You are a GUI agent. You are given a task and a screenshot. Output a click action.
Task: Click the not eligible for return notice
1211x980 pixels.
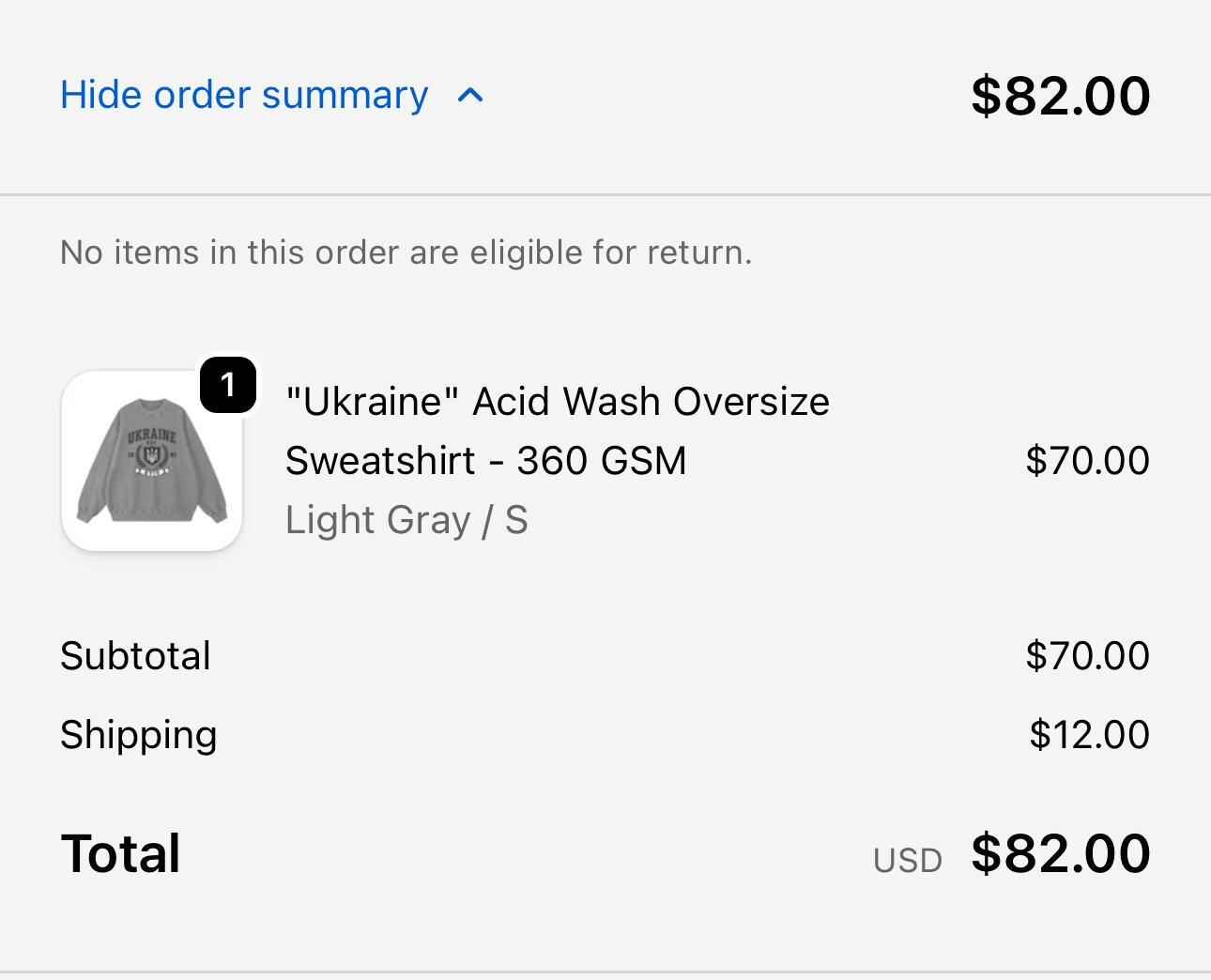click(406, 252)
